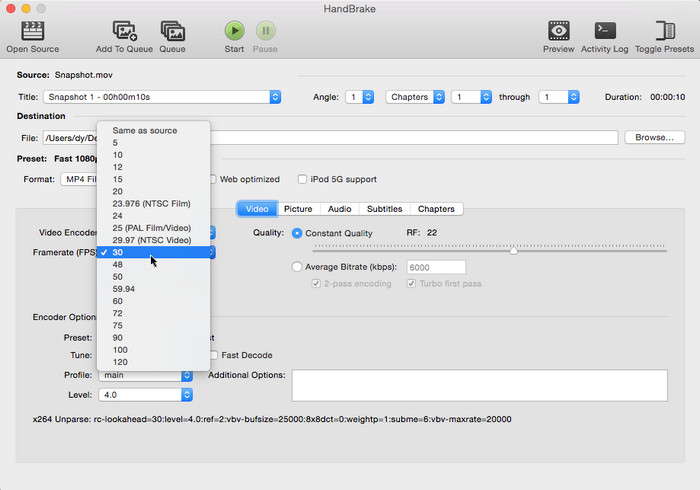The height and width of the screenshot is (490, 700).
Task: Choose 48 fps in framerate menu
Action: 153,265
